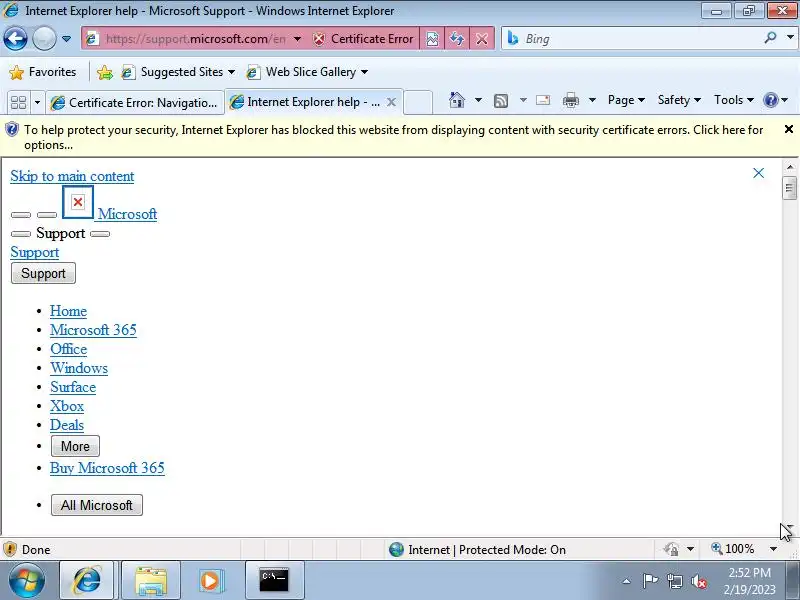Click the vertical scrollbar thumb
The height and width of the screenshot is (600, 800).
pyautogui.click(x=790, y=188)
